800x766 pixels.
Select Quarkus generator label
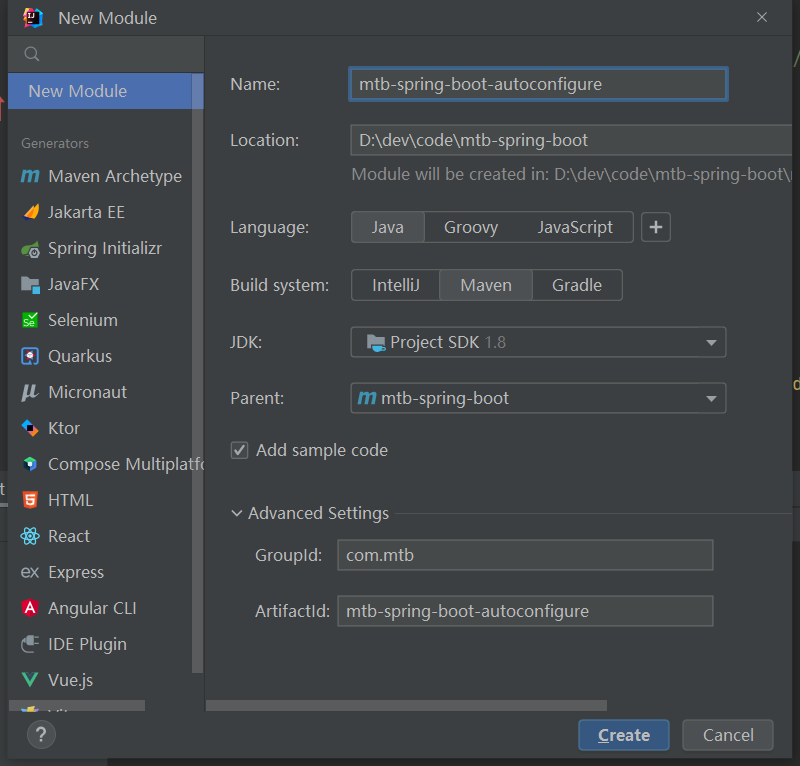[x=80, y=356]
